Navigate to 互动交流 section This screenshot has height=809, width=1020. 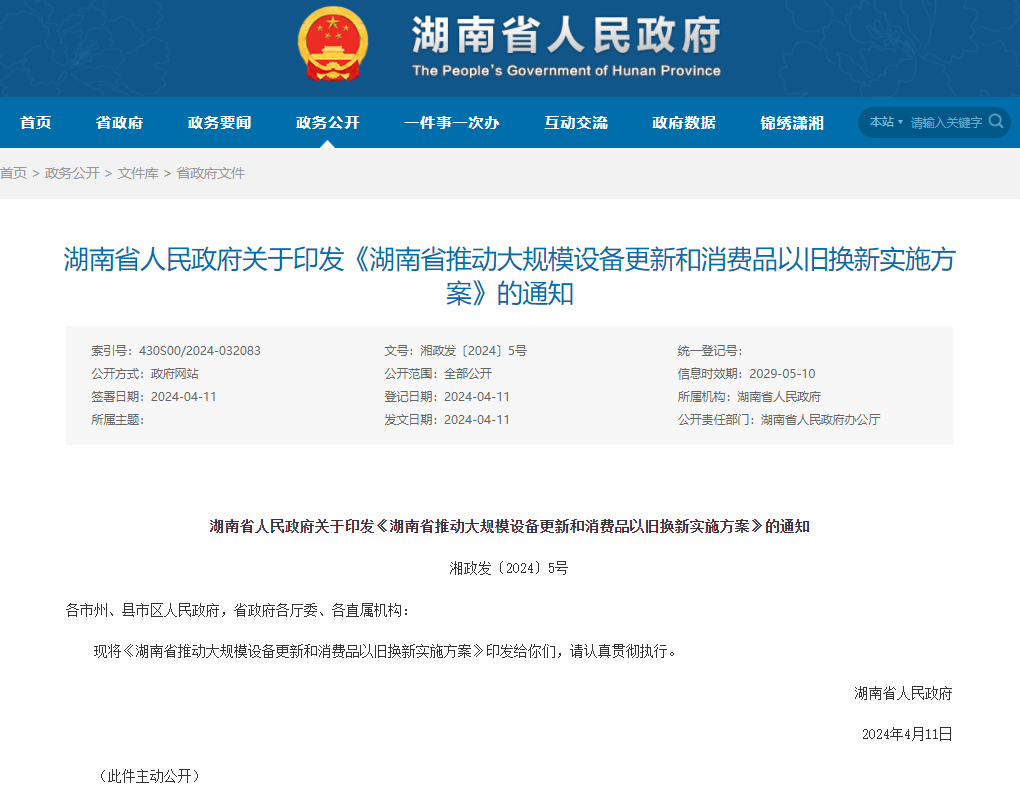[x=576, y=123]
